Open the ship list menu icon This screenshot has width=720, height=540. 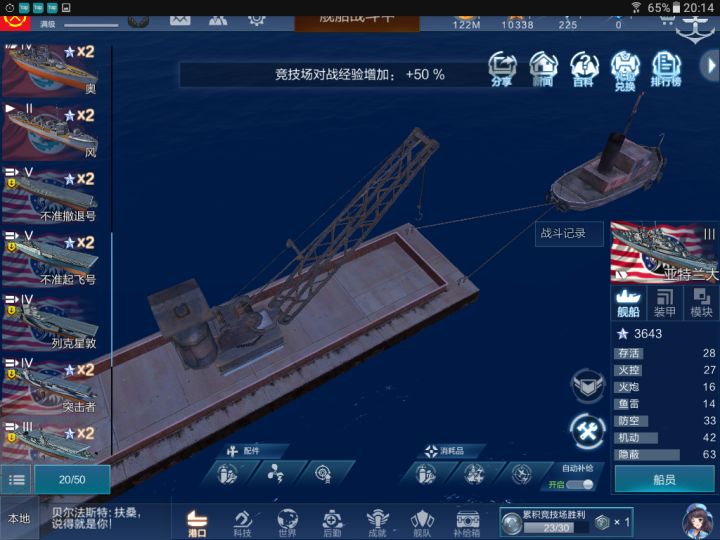(17, 480)
